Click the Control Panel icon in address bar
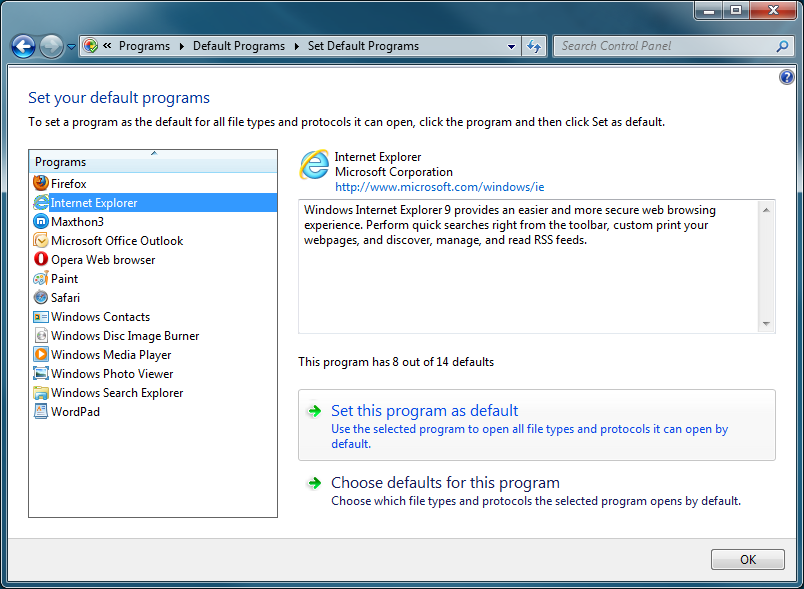Image resolution: width=804 pixels, height=589 pixels. (x=90, y=46)
